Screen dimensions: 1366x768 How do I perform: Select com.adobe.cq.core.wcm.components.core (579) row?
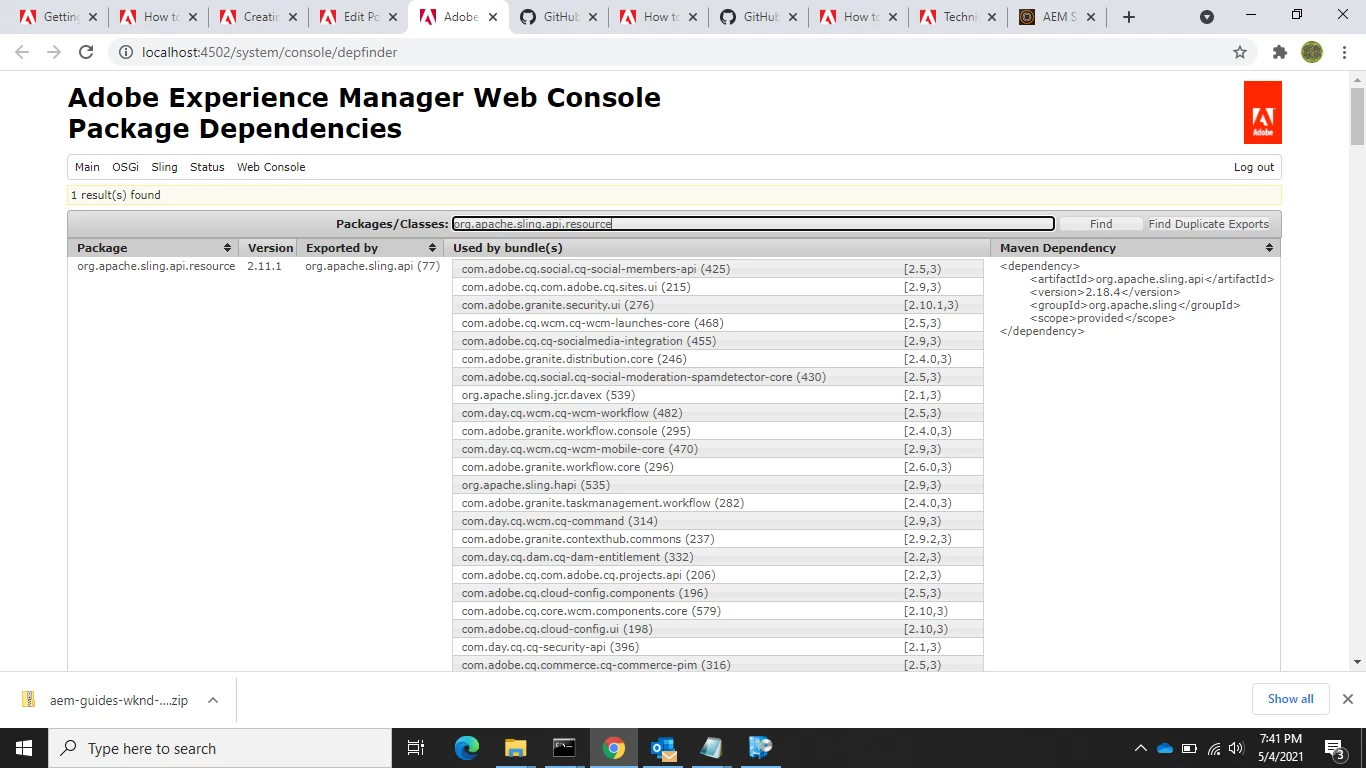[717, 611]
